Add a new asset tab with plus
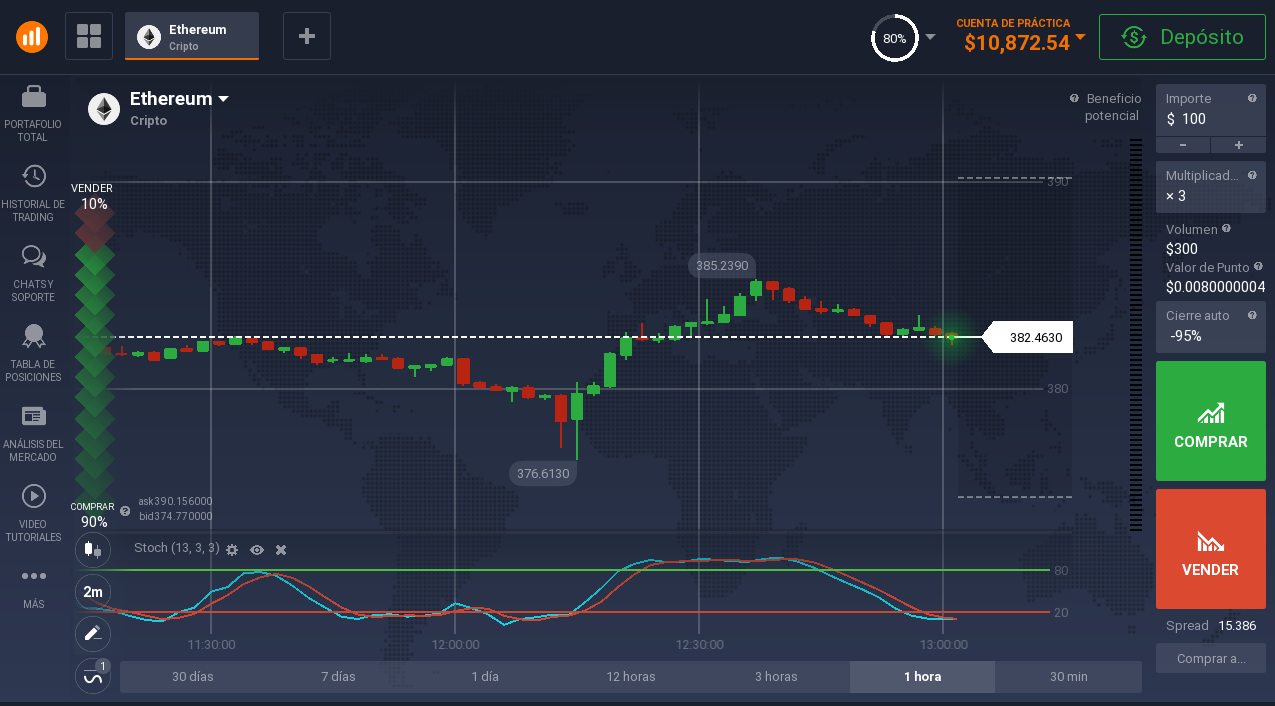 [x=307, y=37]
